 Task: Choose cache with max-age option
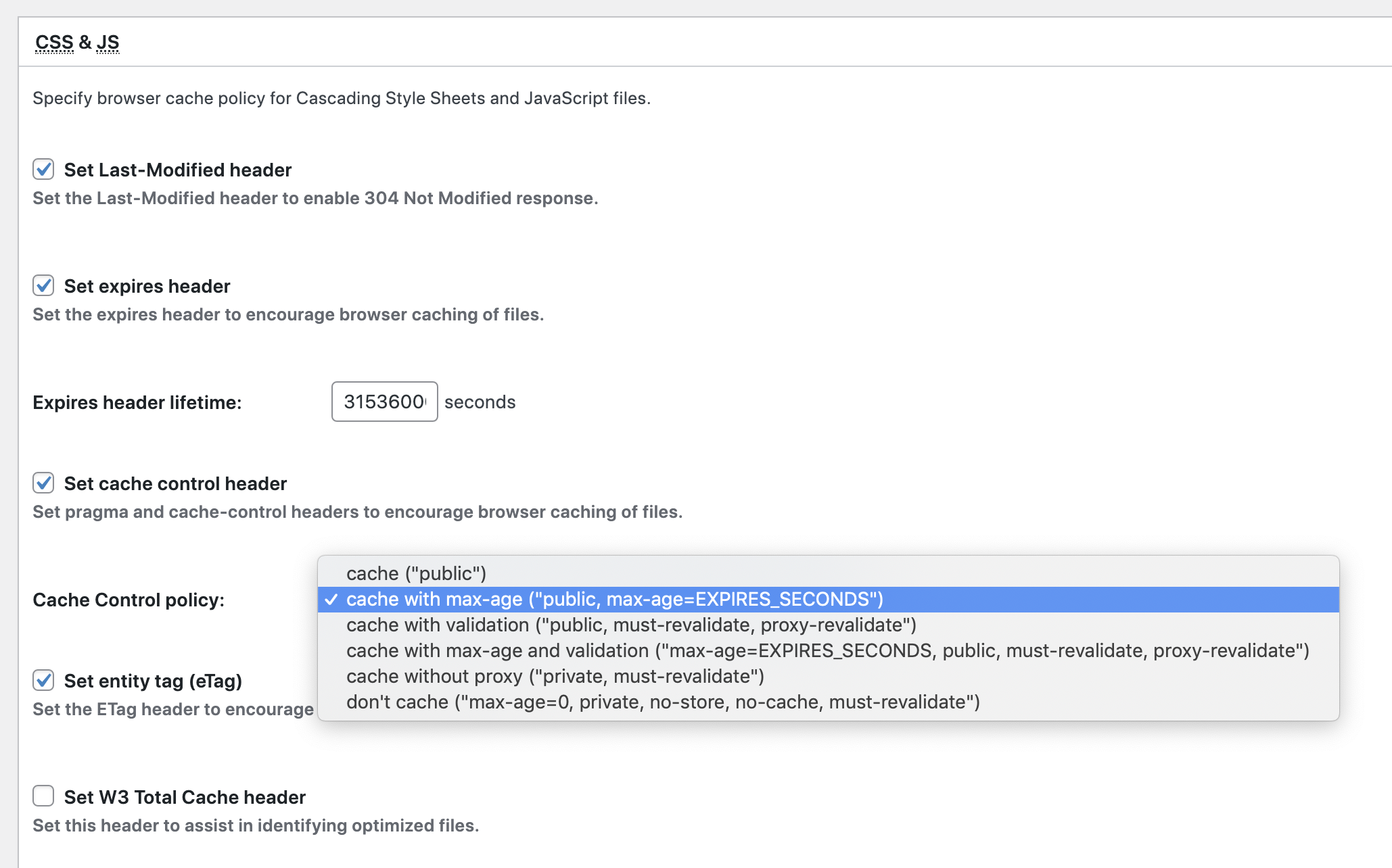614,599
